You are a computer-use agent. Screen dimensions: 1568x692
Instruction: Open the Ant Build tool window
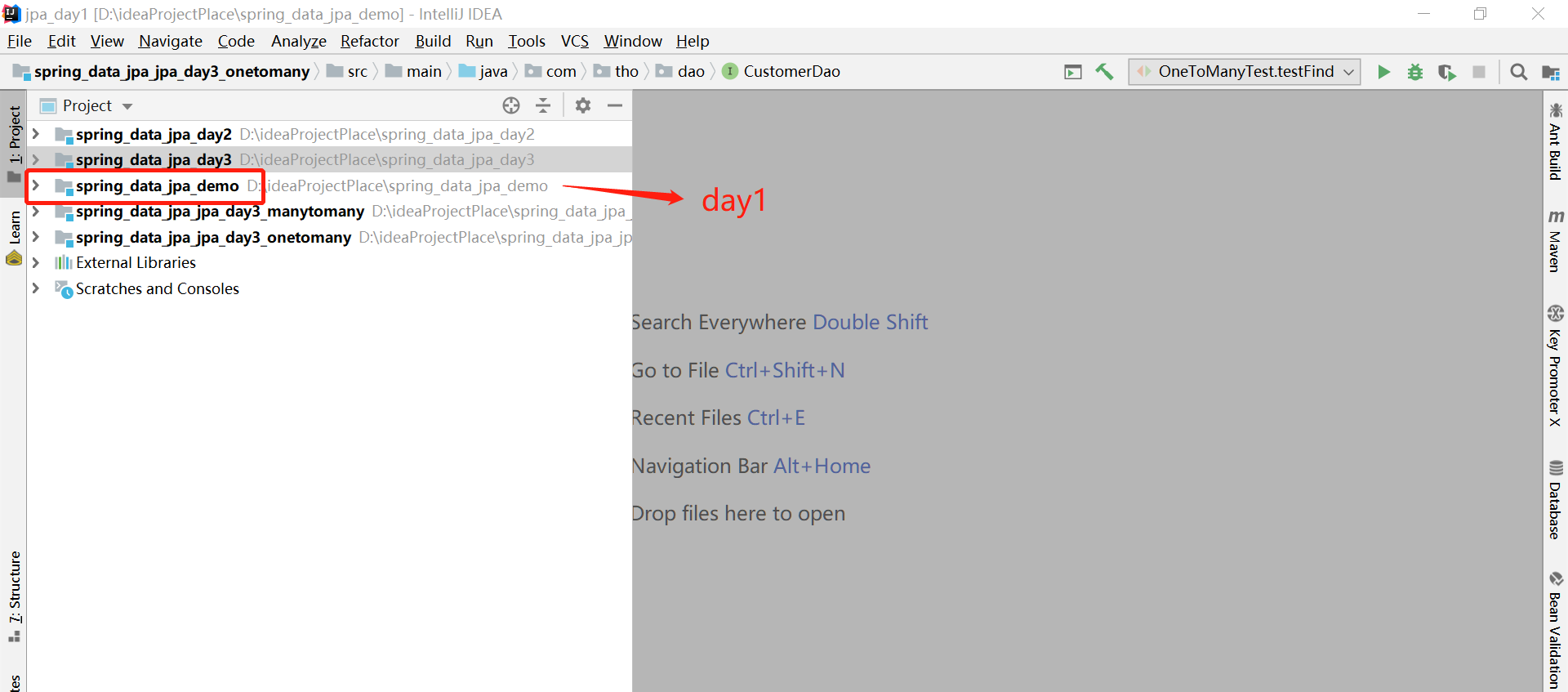click(1555, 141)
